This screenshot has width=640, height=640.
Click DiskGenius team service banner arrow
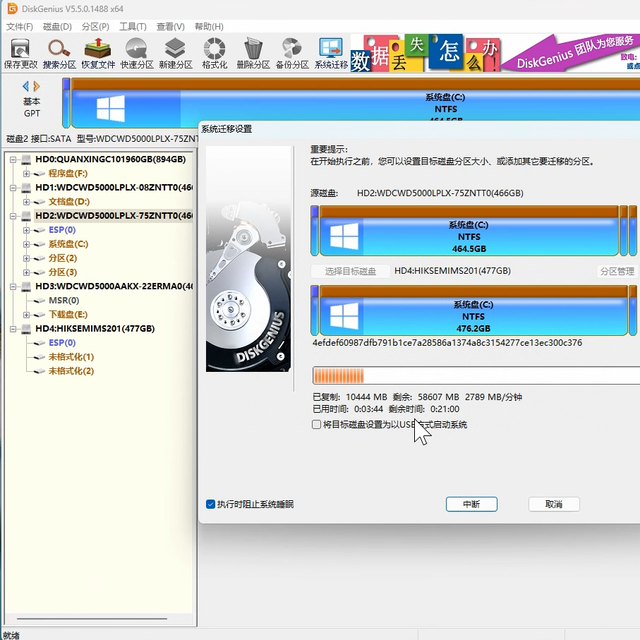(x=570, y=53)
